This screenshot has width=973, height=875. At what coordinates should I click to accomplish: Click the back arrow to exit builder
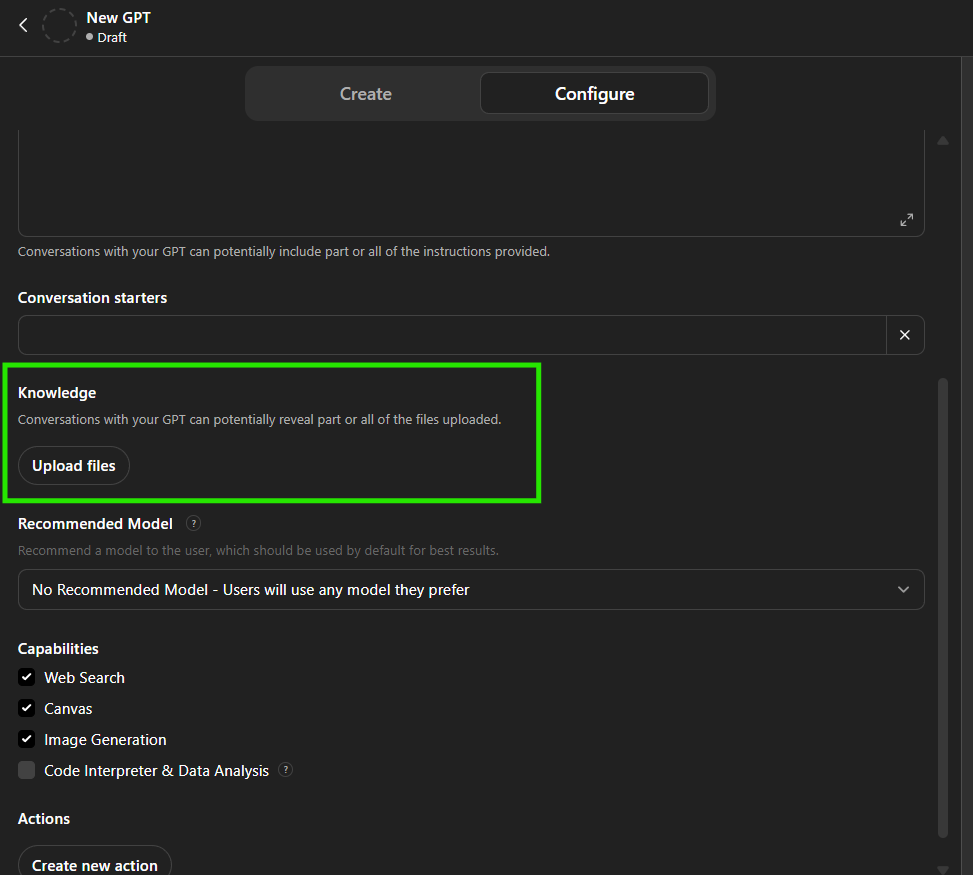(x=22, y=26)
